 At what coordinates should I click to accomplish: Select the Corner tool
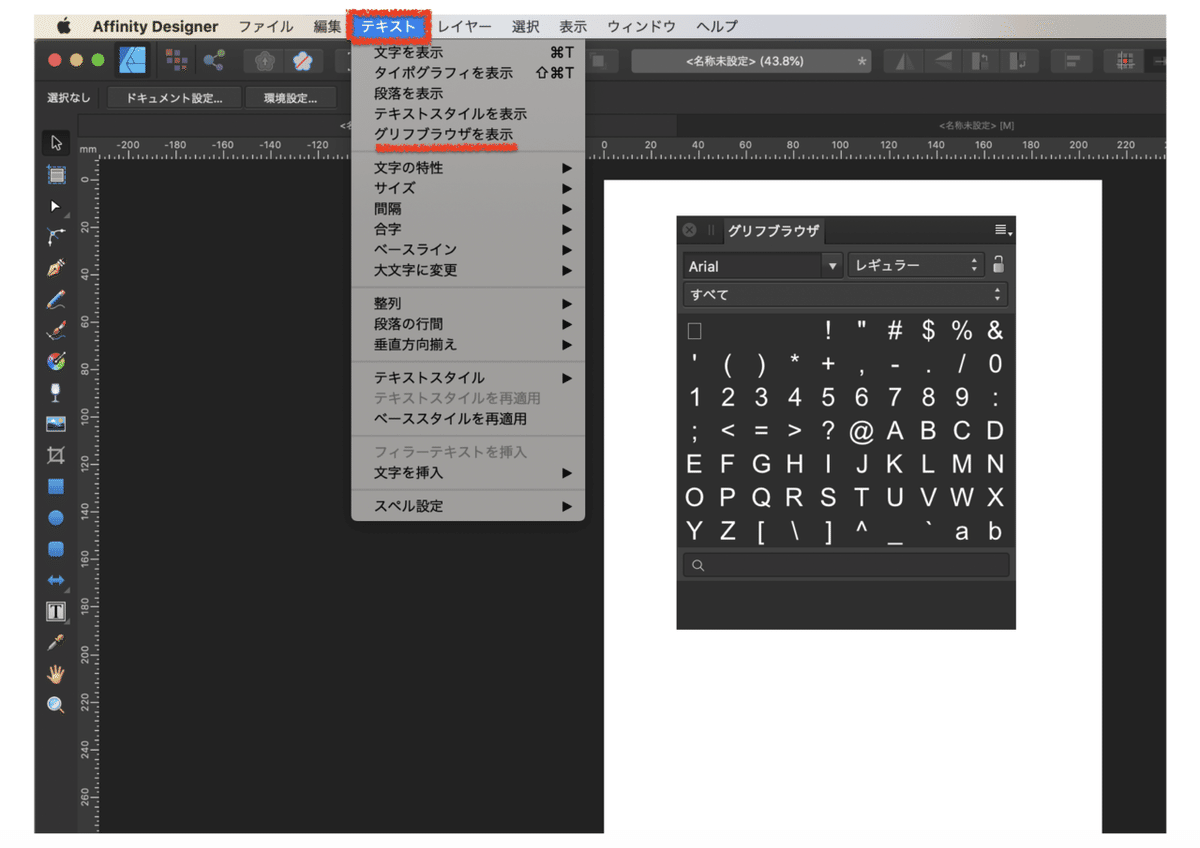pos(57,237)
